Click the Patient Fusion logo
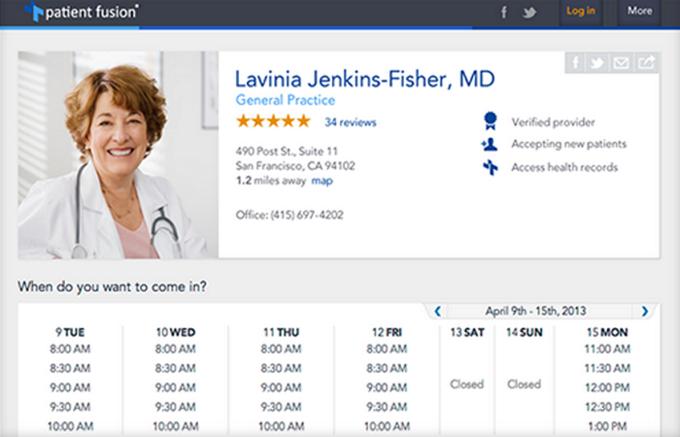 (82, 12)
